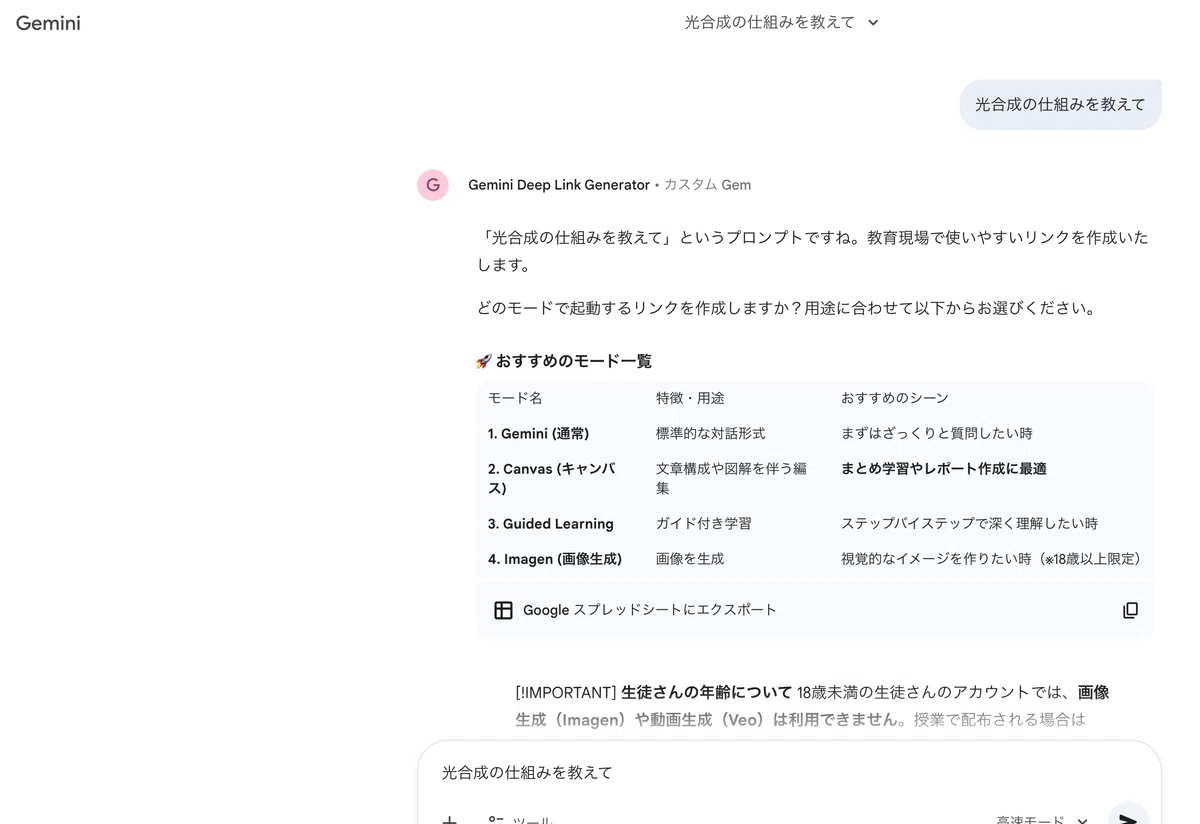
Task: Select the cell ステップバイステップで深く理解したい時
Action: (x=969, y=523)
